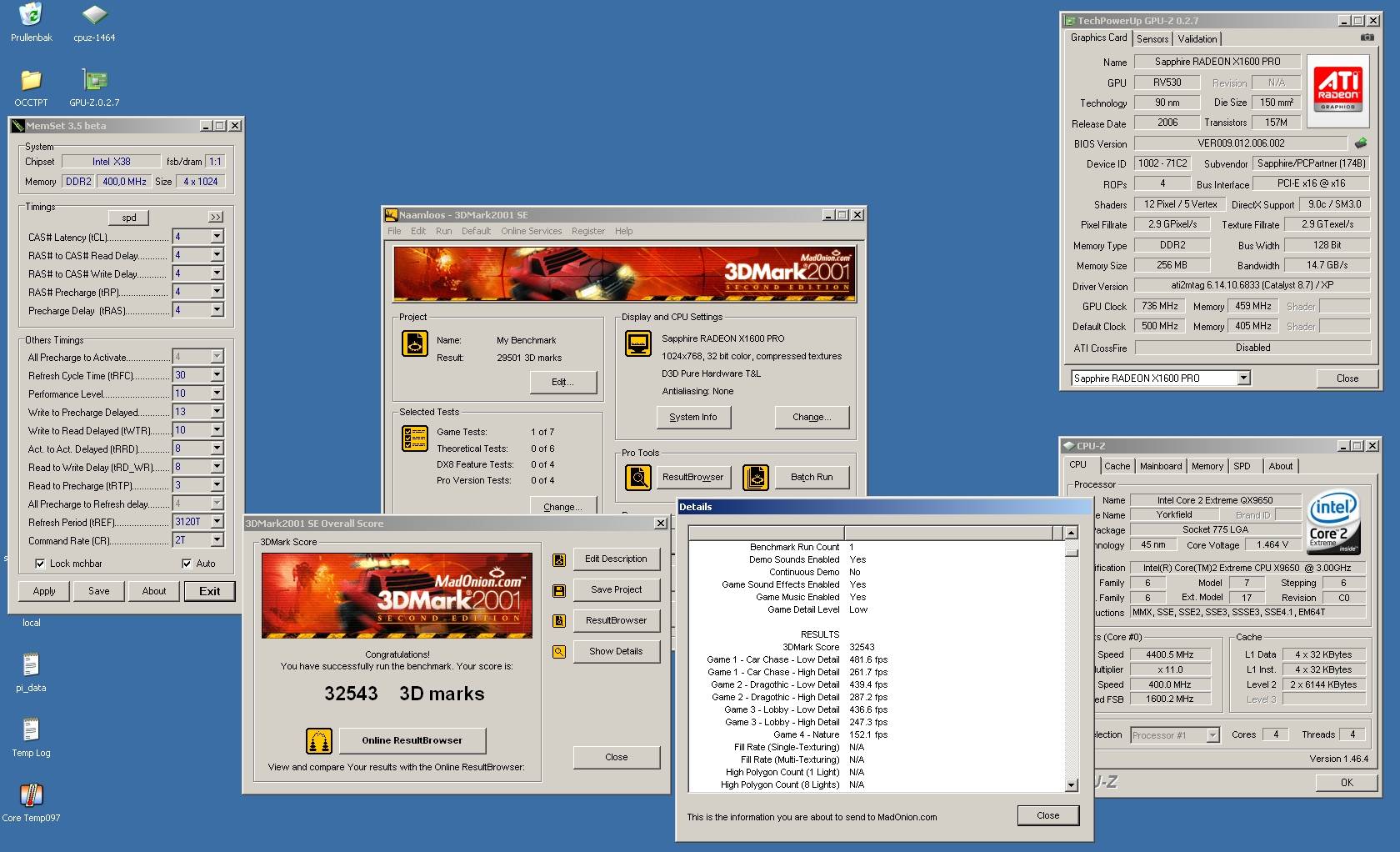
Task: Open the GPU selection dropdown in GPU-Z
Action: click(x=1243, y=378)
